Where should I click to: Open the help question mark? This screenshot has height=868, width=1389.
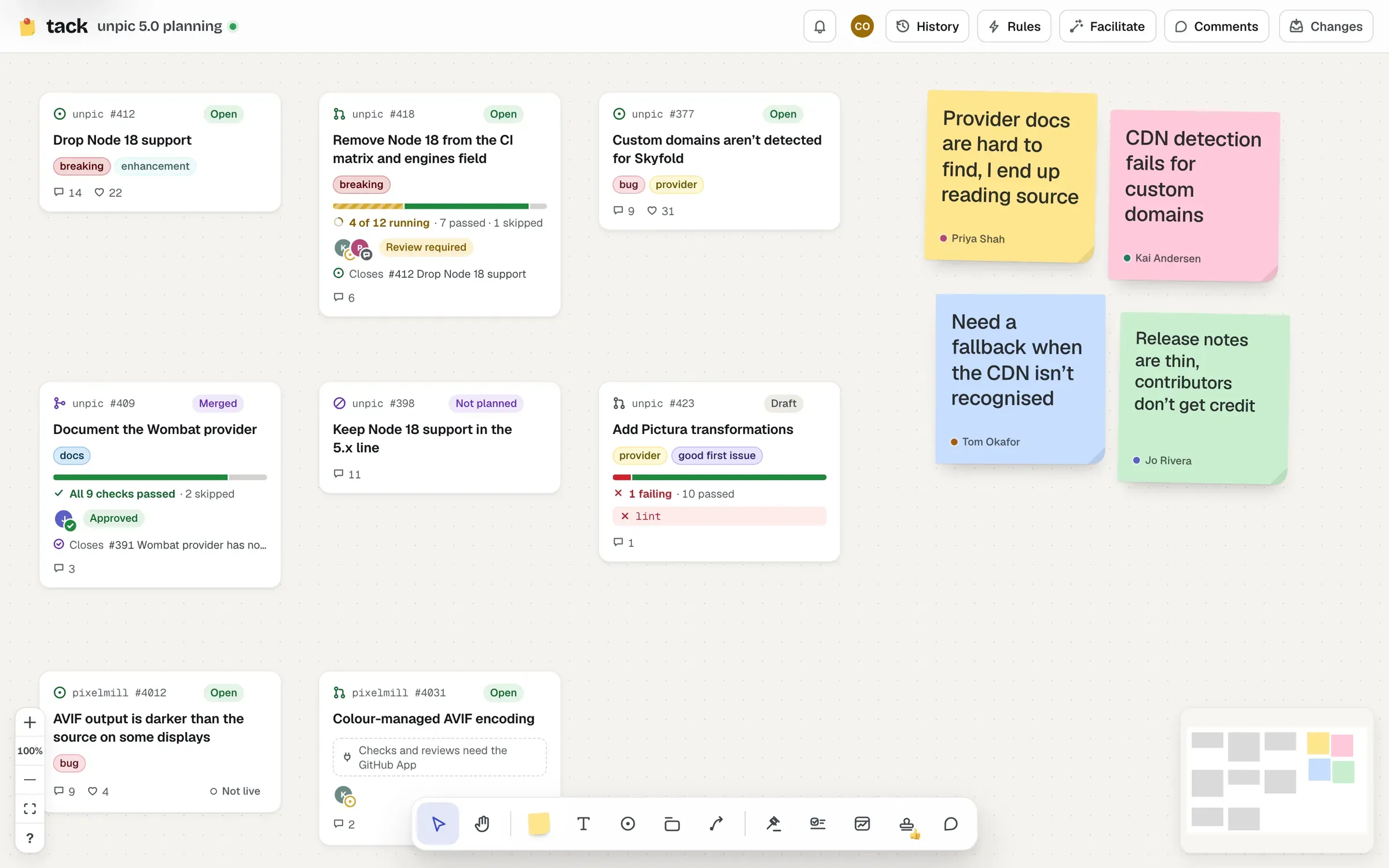[30, 837]
